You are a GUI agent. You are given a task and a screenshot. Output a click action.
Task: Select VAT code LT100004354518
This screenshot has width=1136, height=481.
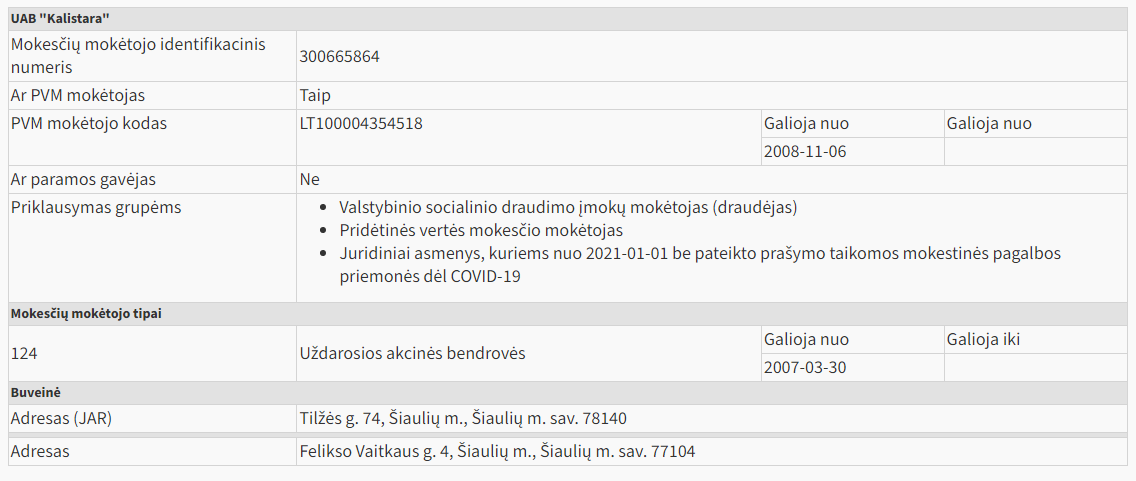361,124
